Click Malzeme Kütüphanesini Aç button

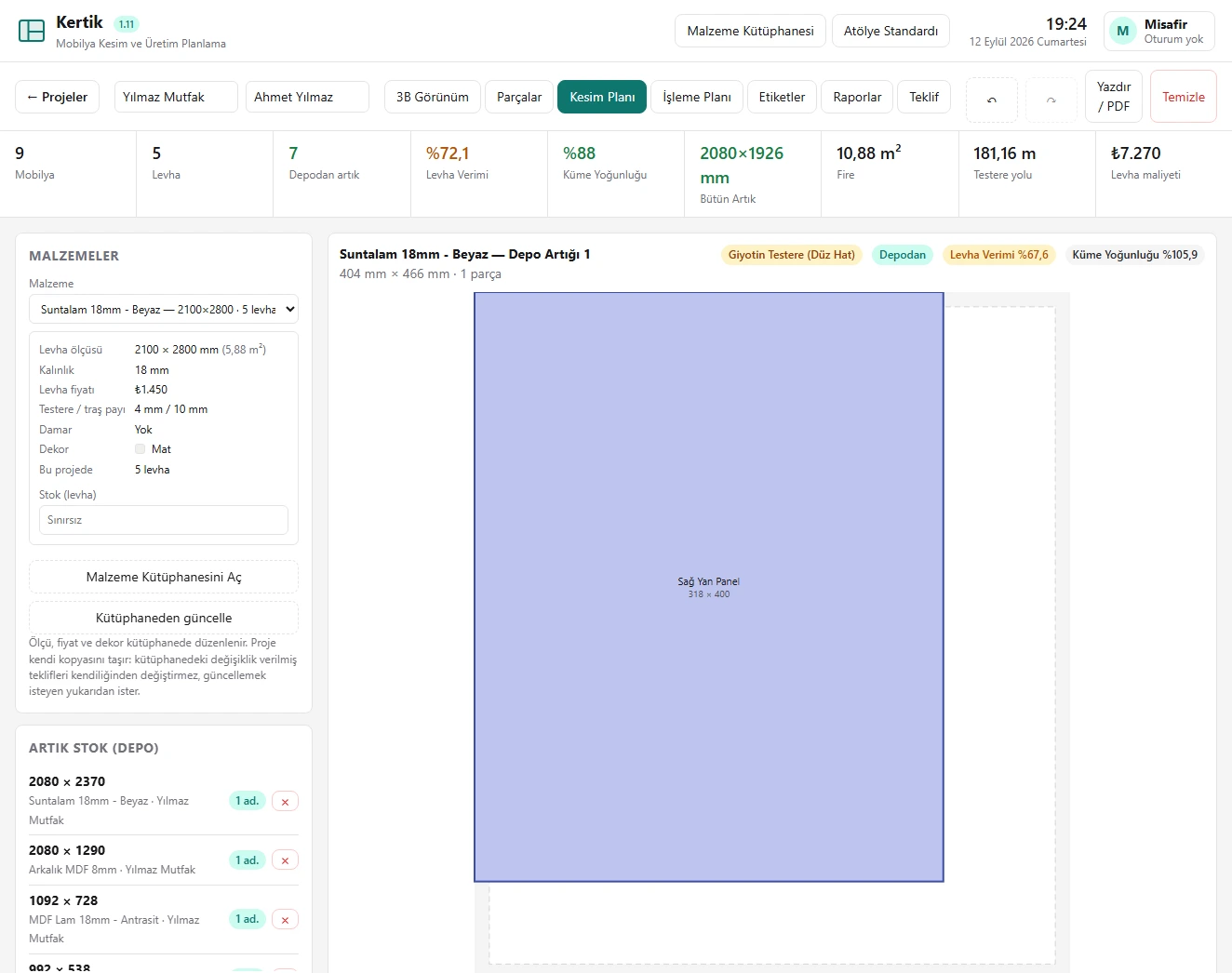[x=164, y=577]
